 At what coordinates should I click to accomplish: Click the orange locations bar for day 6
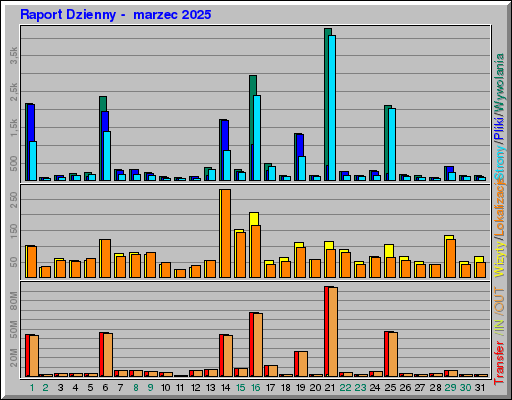106,258
